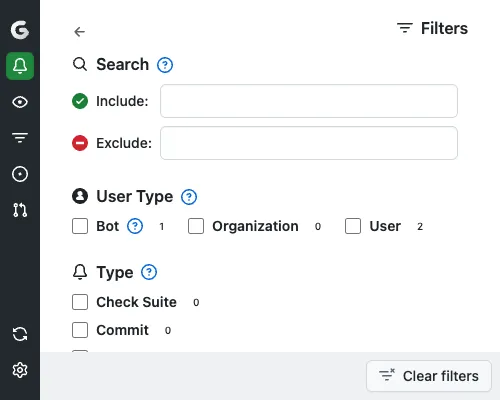
Task: Go back using the left arrow
Action: pos(79,32)
